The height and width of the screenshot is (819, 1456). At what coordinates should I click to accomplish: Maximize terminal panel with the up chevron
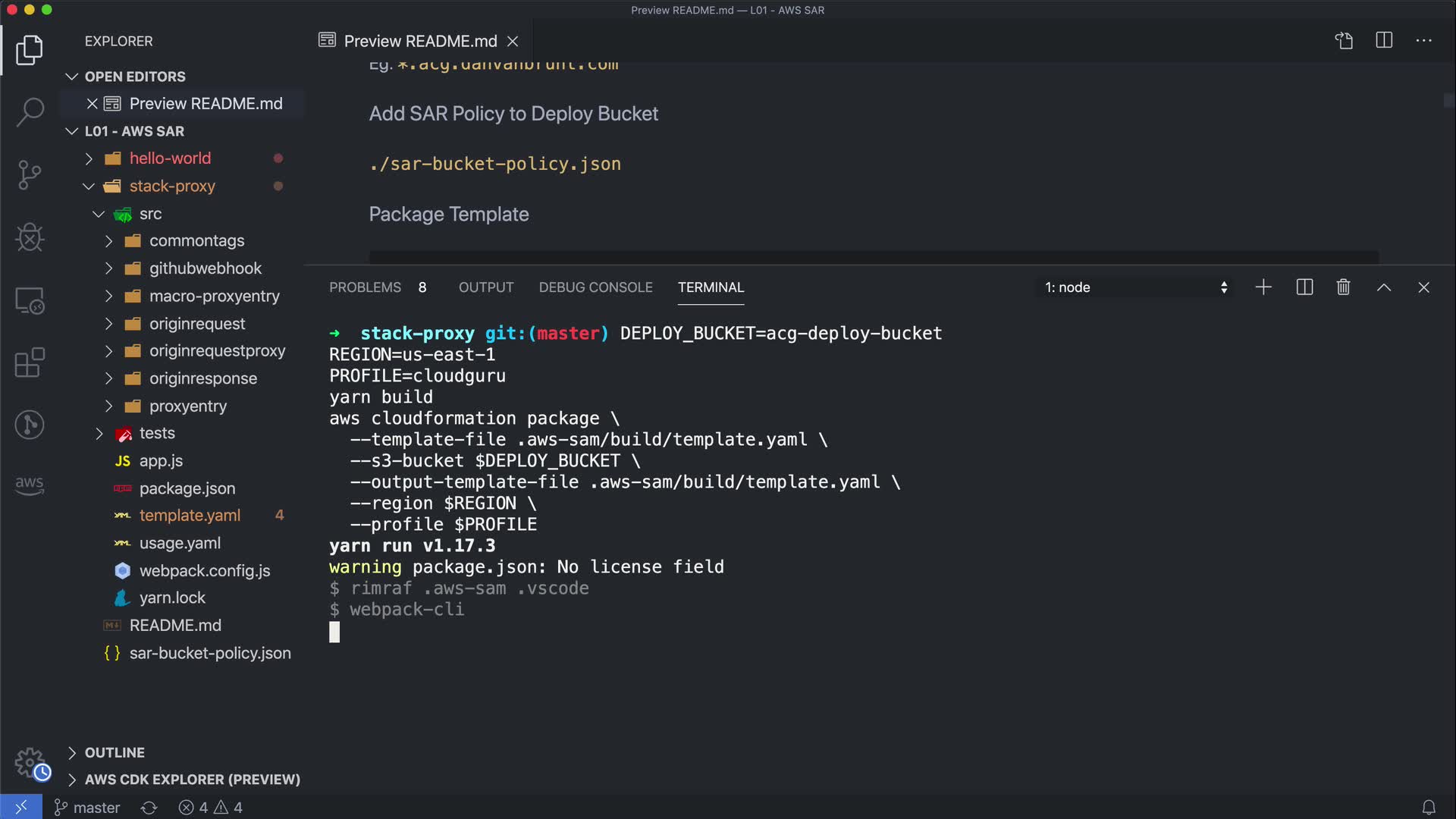point(1383,287)
